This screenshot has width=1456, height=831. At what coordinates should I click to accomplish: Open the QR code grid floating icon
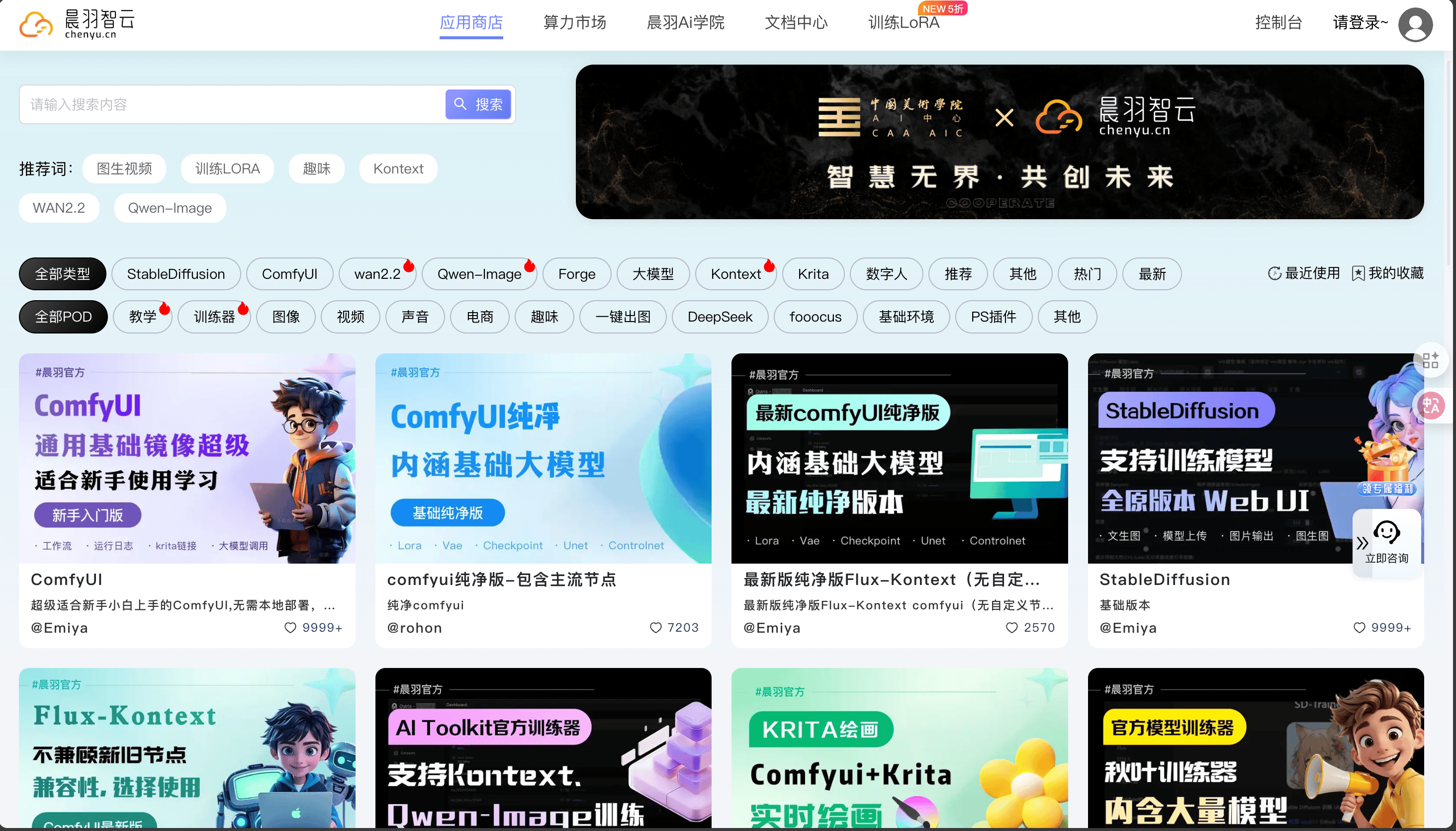(1430, 360)
